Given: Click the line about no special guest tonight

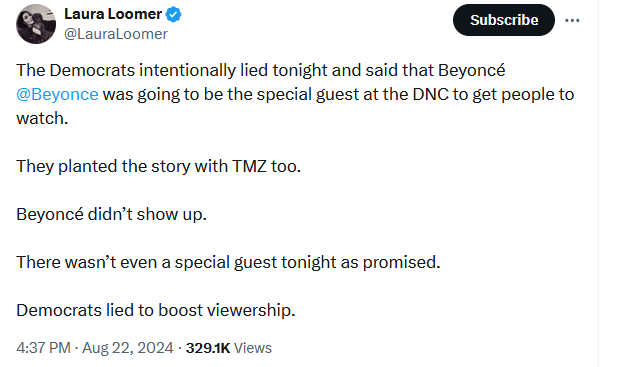Looking at the screenshot, I should pos(228,263).
